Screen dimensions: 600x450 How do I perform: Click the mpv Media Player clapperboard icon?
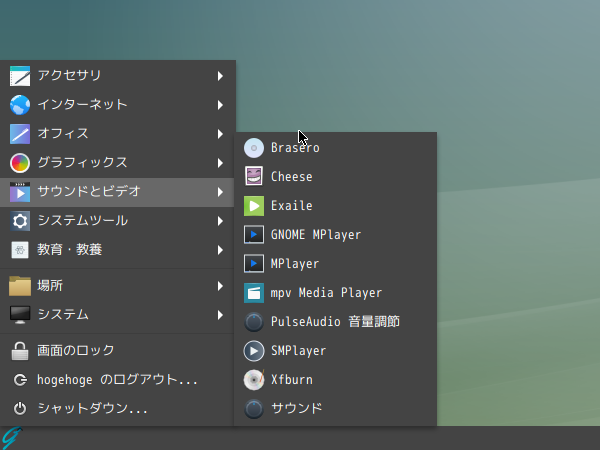click(254, 293)
